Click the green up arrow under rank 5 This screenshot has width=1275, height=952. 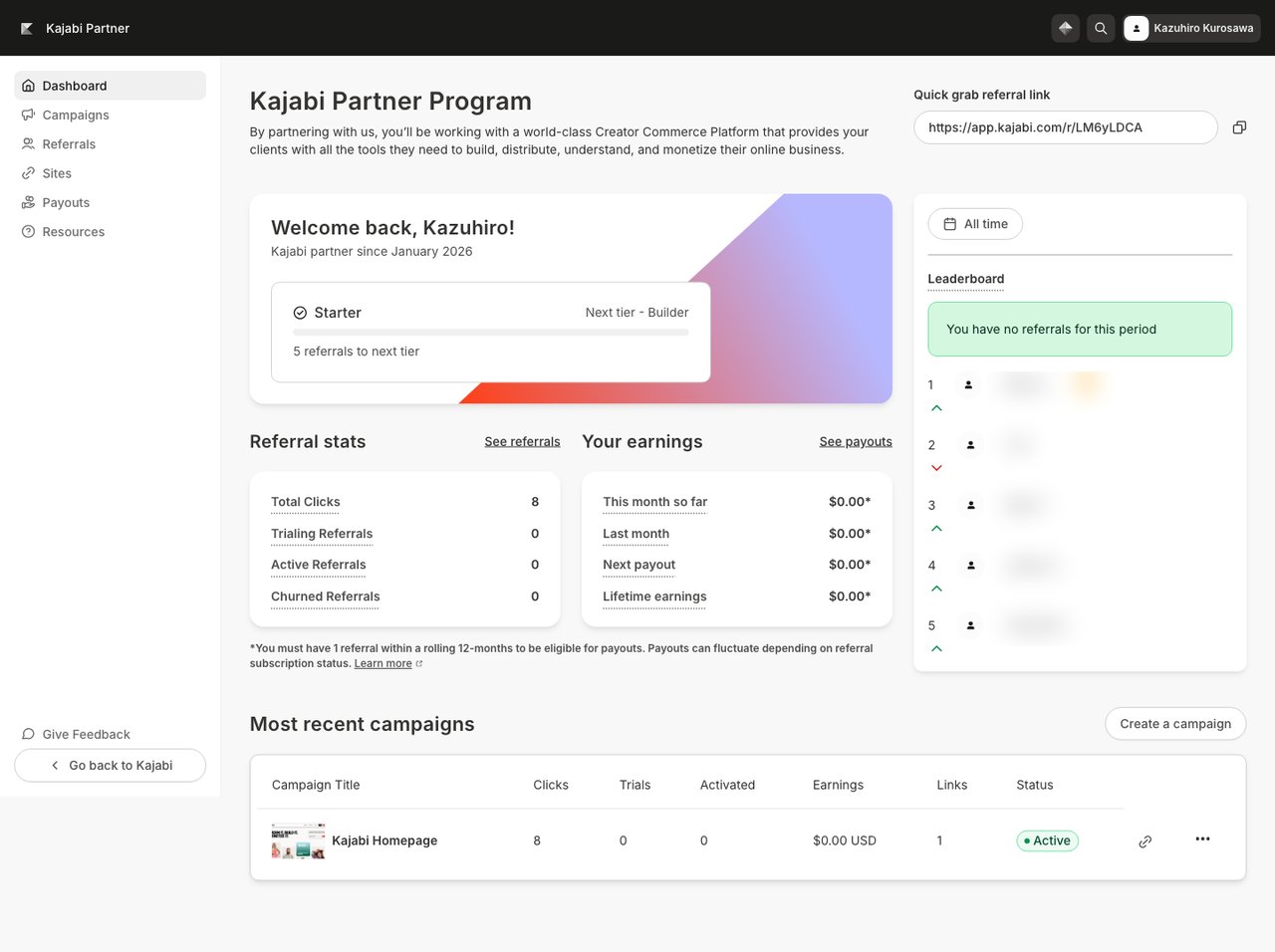pos(936,648)
